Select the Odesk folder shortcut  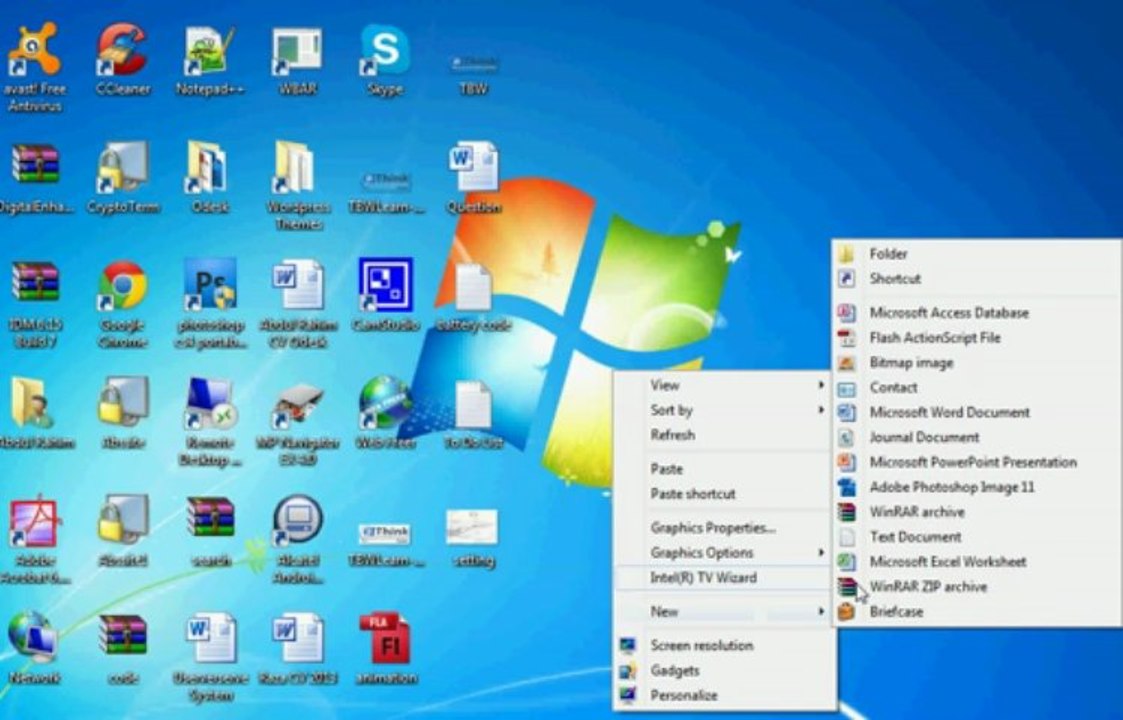coord(210,178)
